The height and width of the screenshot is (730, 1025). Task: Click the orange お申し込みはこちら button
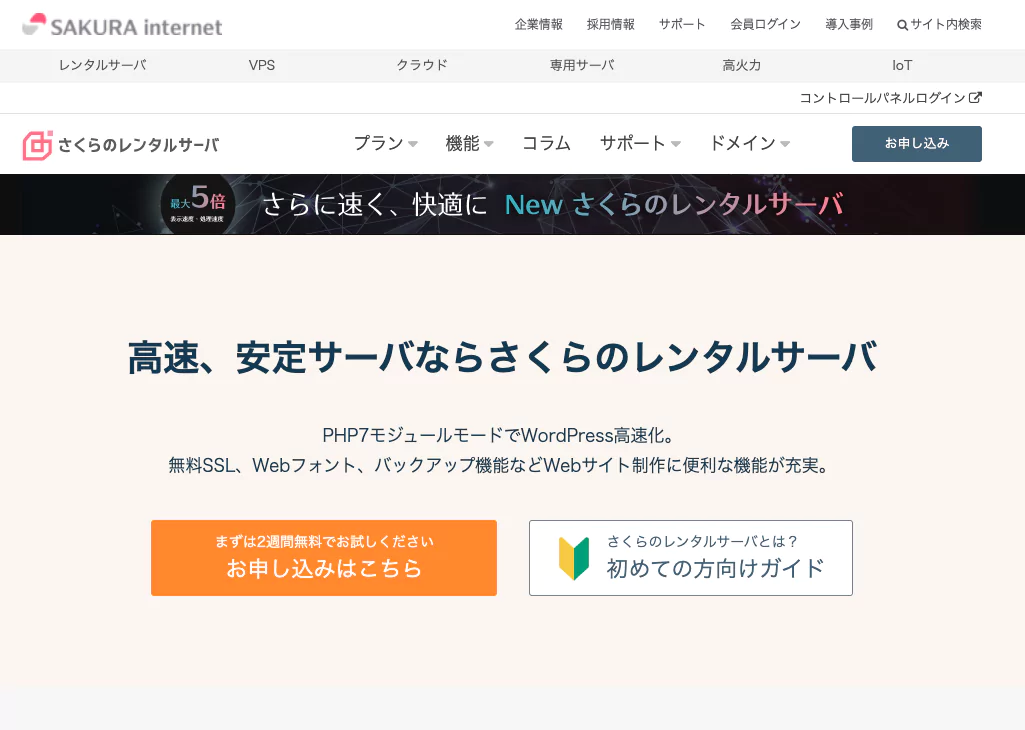323,558
